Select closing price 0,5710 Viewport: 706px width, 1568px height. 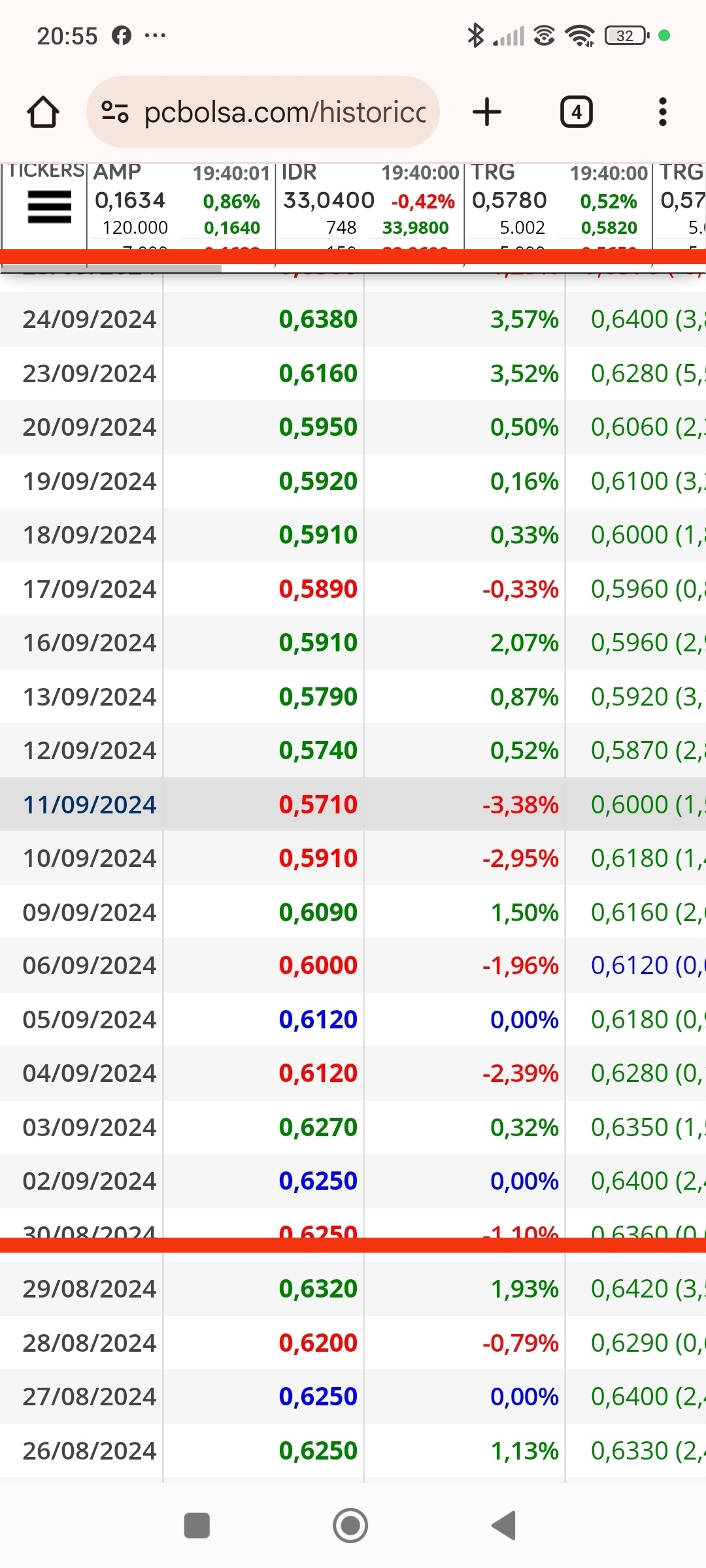[x=318, y=805]
